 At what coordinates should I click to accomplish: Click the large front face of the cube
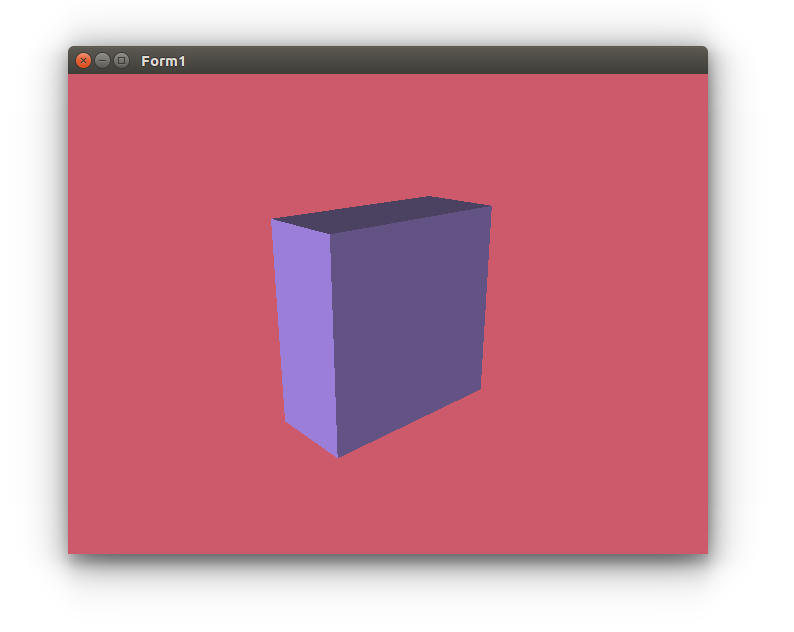[x=410, y=324]
